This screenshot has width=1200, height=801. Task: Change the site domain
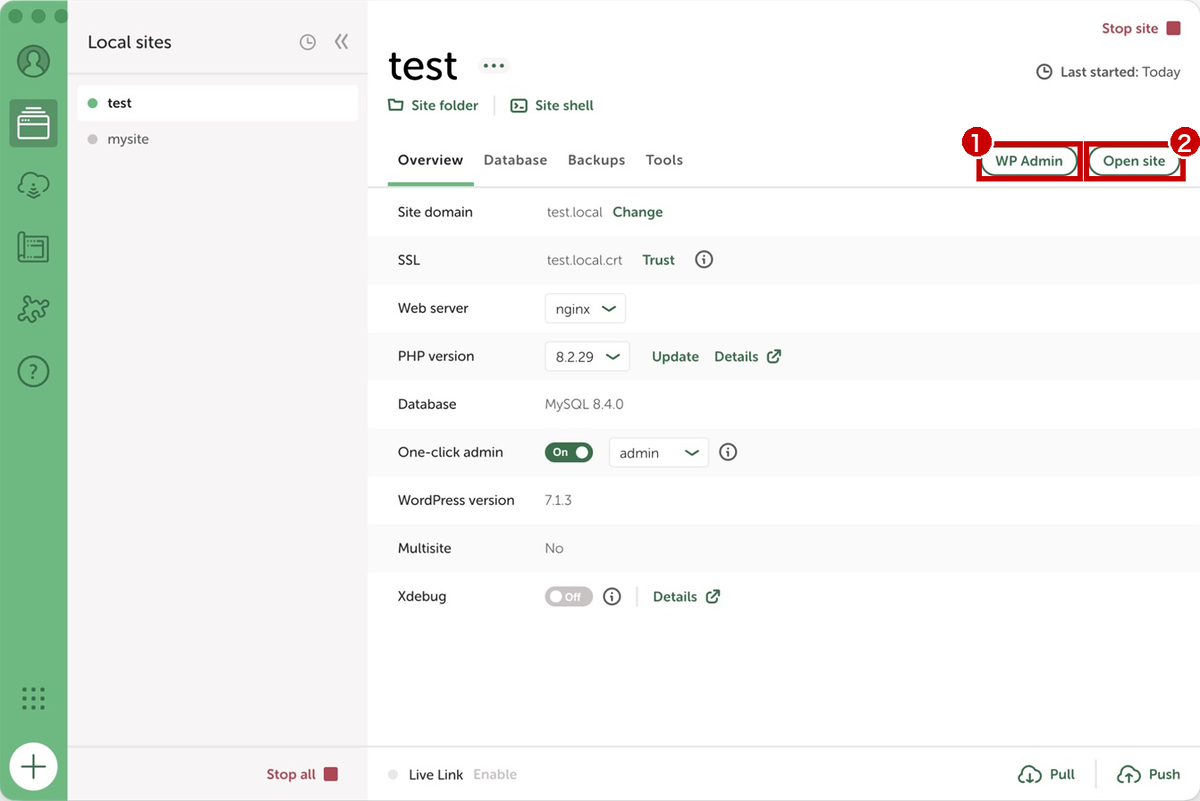[x=638, y=212]
